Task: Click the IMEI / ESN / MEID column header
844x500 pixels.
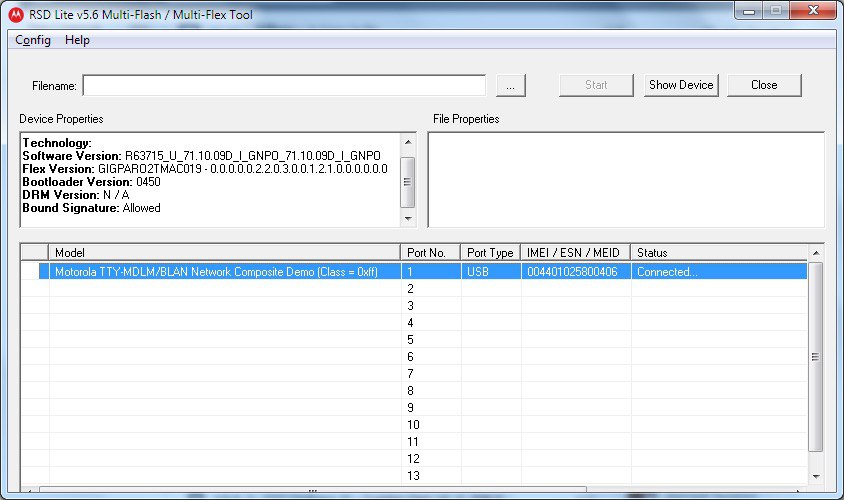Action: [575, 252]
